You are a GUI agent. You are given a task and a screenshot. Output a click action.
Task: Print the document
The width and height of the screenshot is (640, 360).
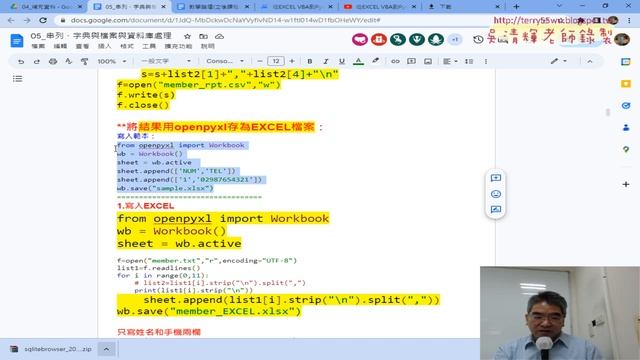coord(53,61)
